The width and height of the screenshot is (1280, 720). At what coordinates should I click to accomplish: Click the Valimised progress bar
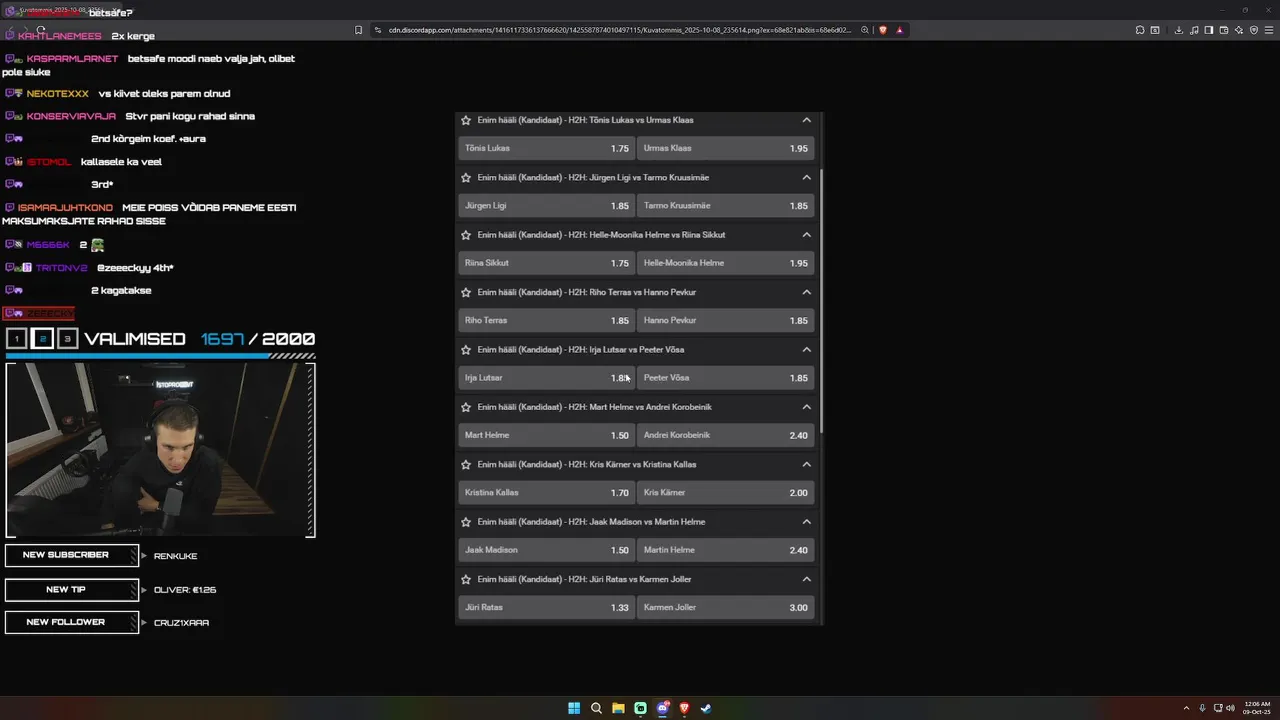click(x=160, y=355)
